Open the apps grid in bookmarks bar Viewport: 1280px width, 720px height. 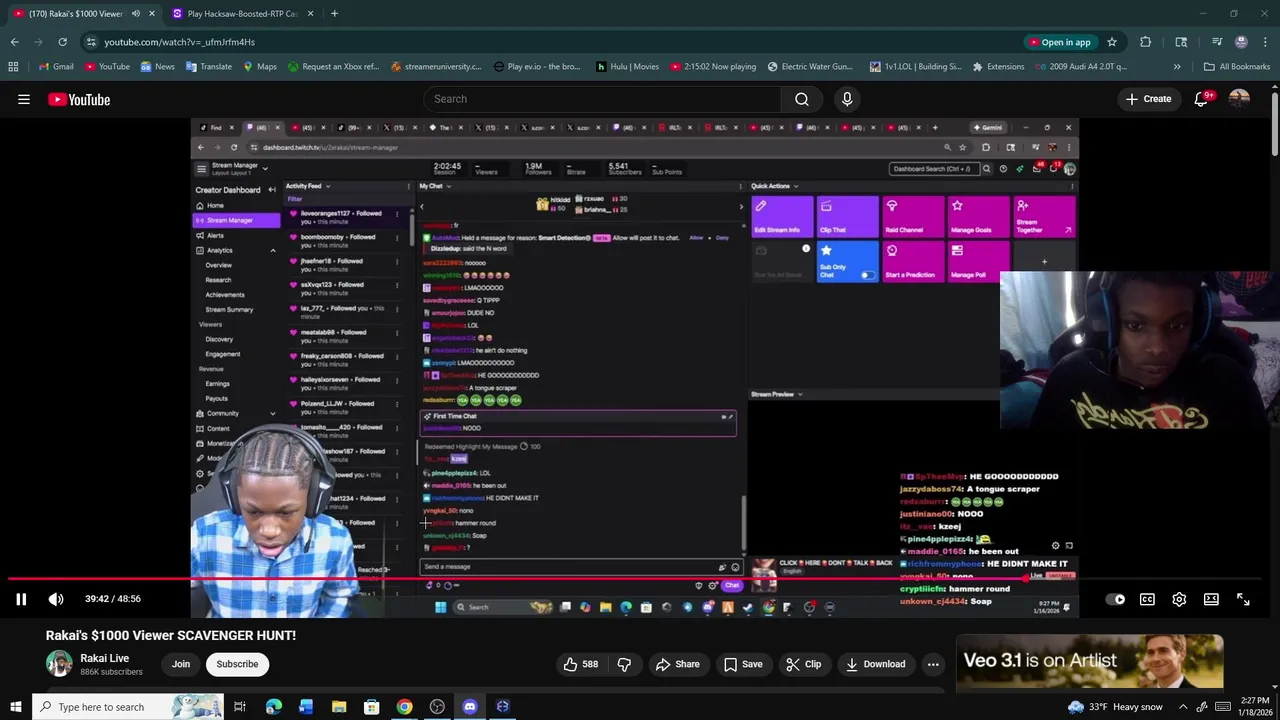[13, 67]
